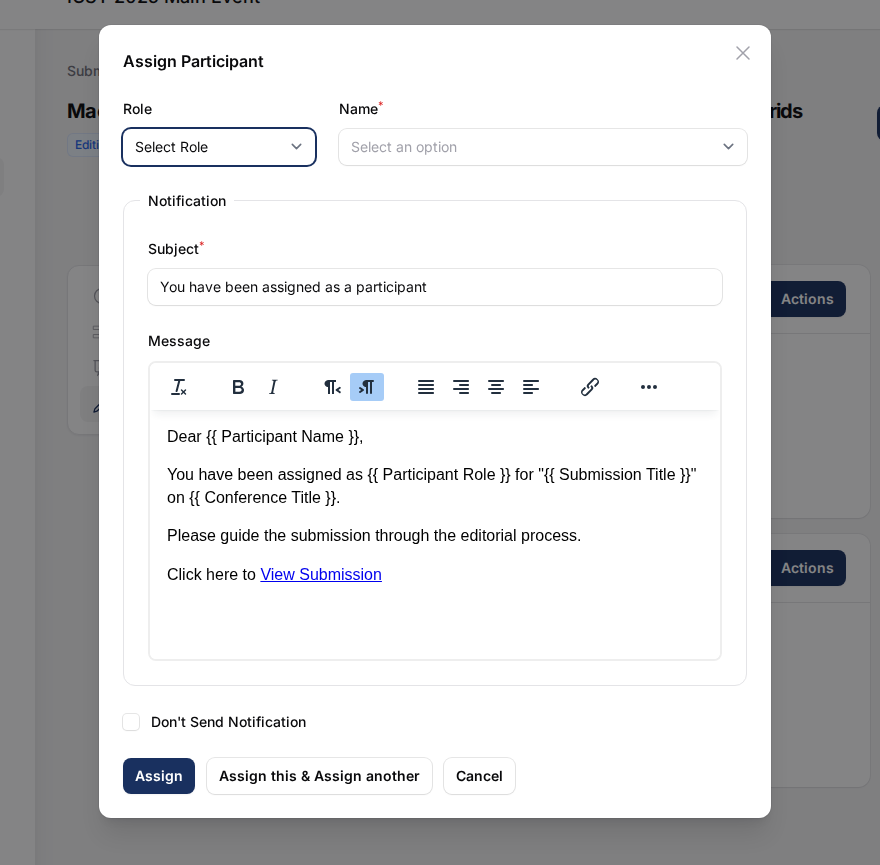Toggle bold formatting in message editor
Viewport: 880px width, 865px height.
(x=238, y=387)
